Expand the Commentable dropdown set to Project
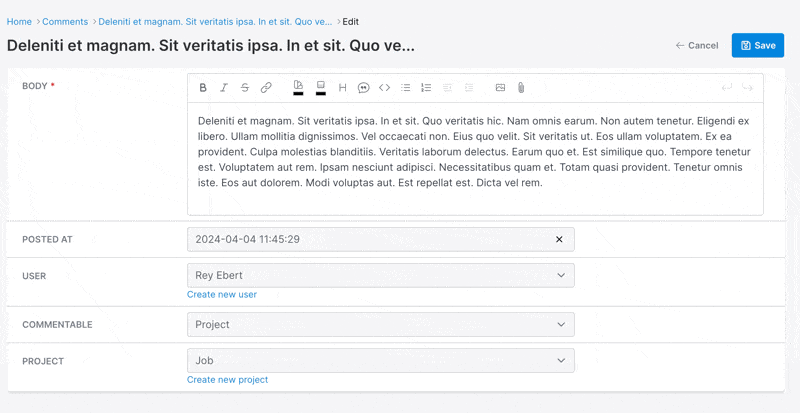The height and width of the screenshot is (413, 800). click(x=381, y=325)
